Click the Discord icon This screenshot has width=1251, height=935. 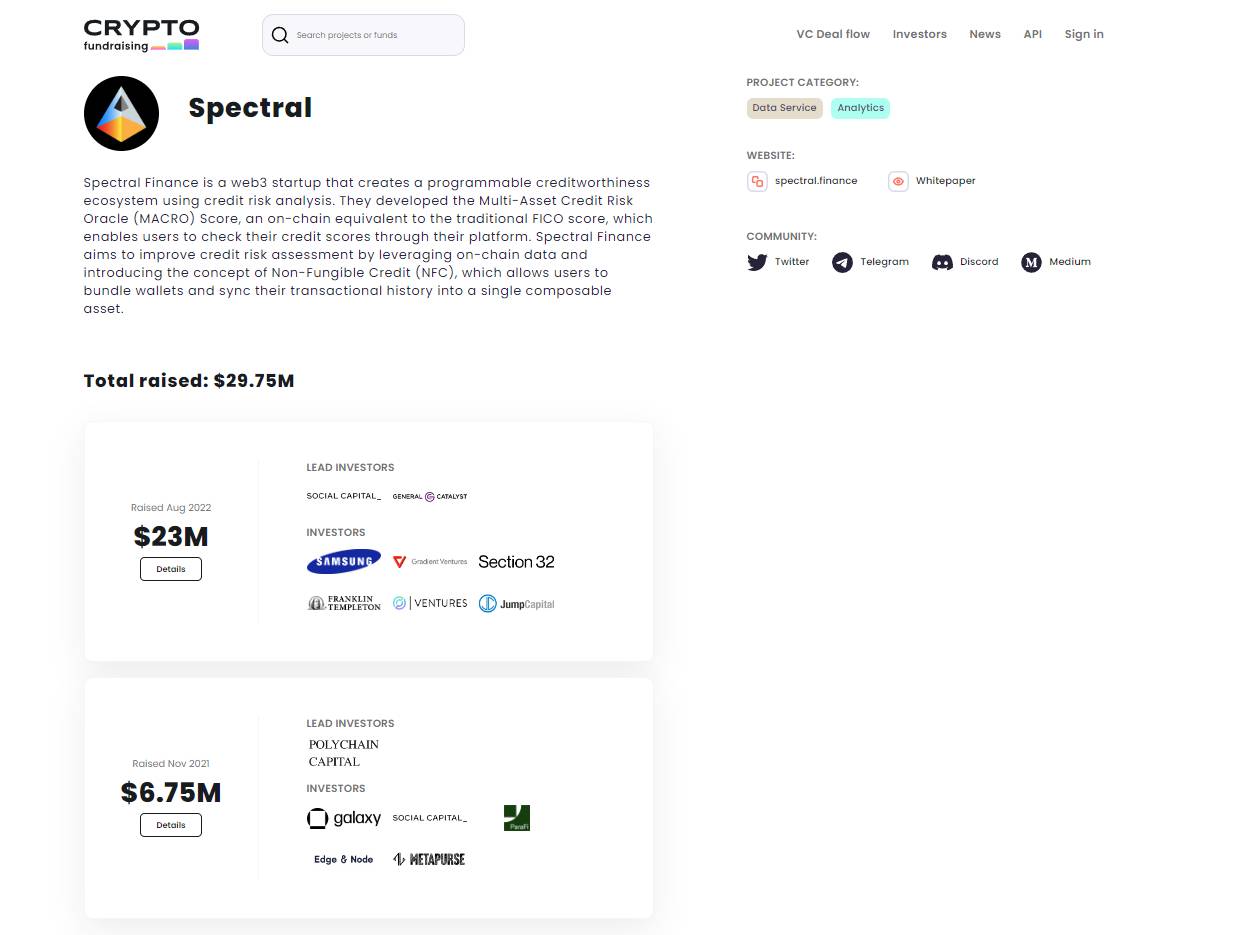pos(942,262)
